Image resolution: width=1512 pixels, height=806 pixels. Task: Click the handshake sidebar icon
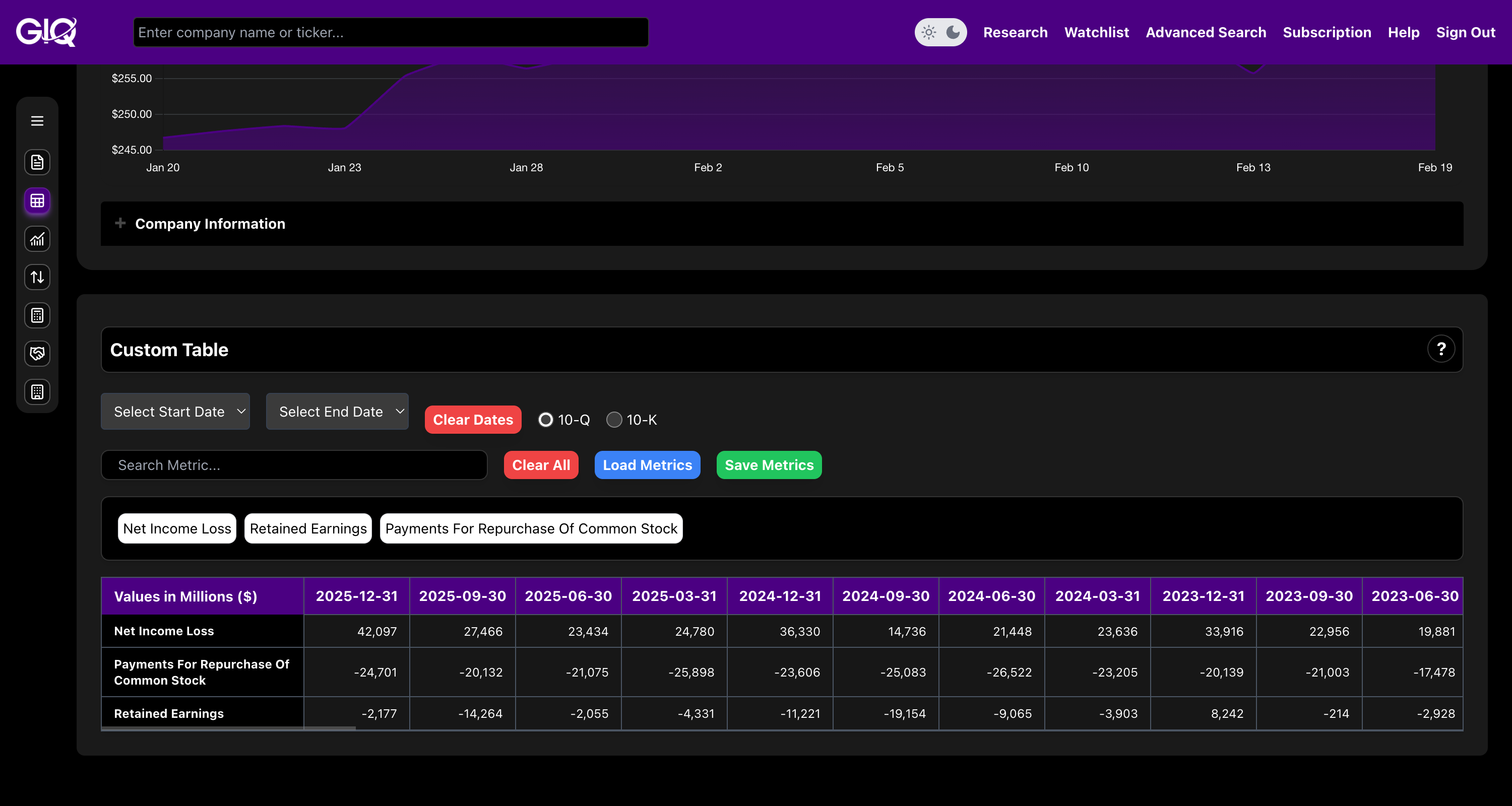37,354
